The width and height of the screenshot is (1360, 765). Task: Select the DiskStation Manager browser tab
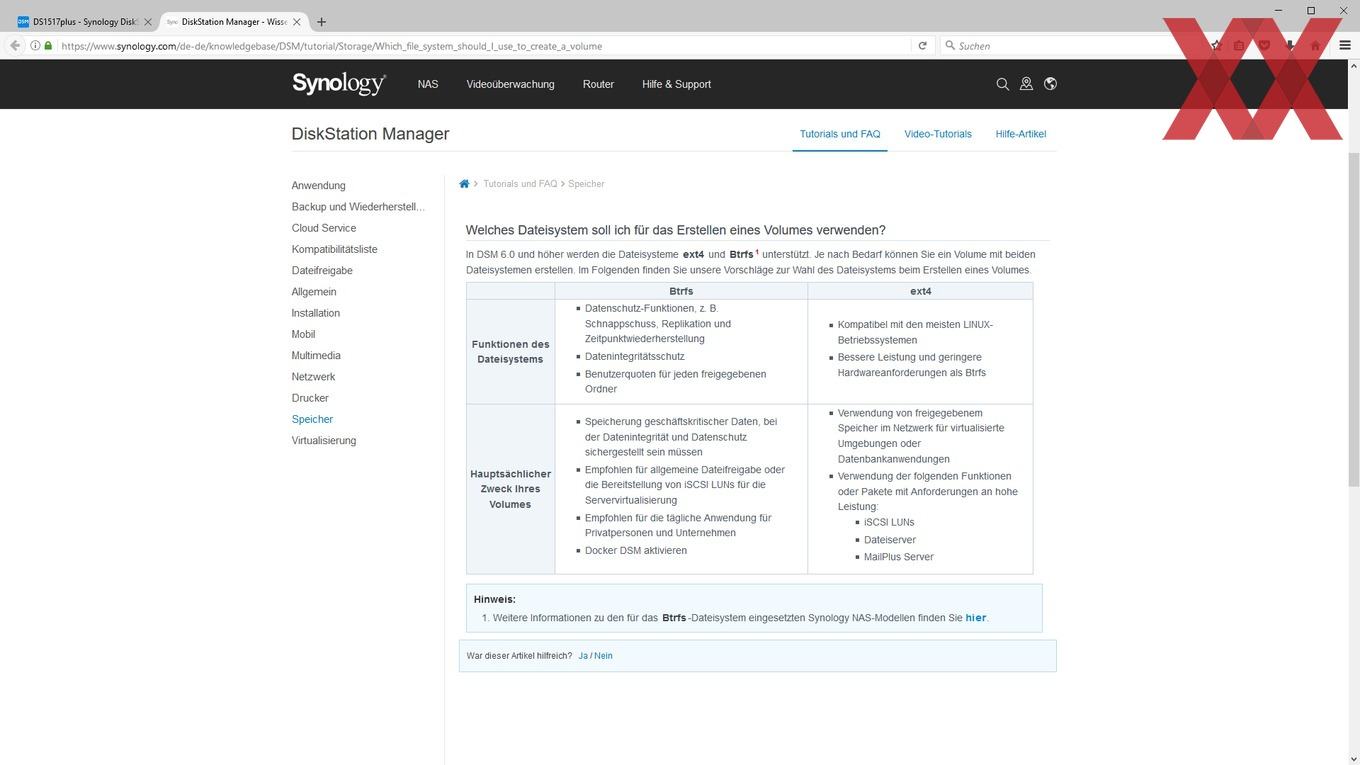[x=234, y=22]
